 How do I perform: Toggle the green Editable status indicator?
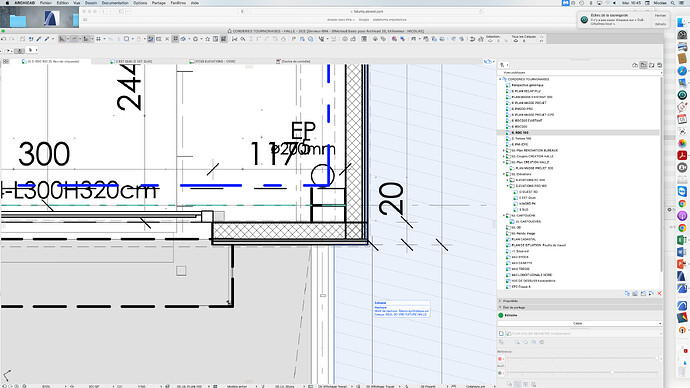501,315
